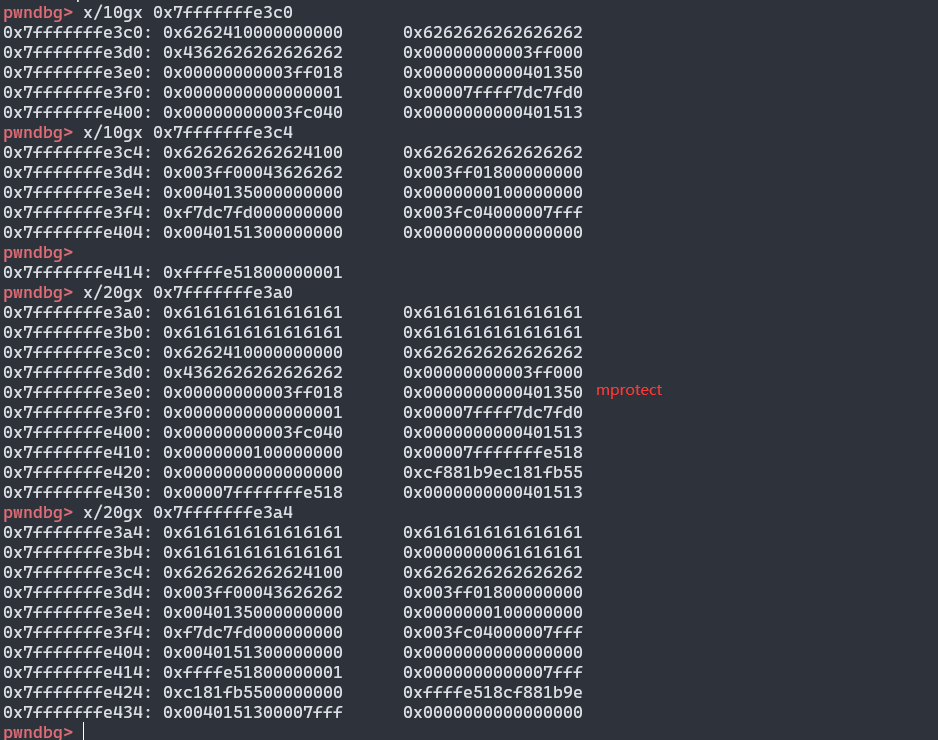938x740 pixels.
Task: Select the value 0x0000000000007fff
Action: (x=493, y=672)
